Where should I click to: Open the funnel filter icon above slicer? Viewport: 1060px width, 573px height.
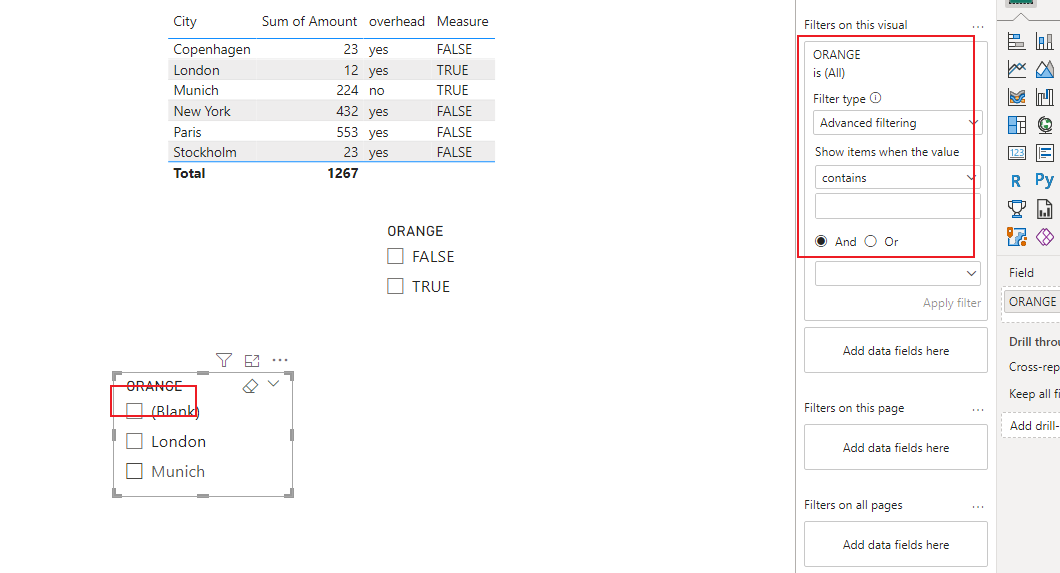[224, 360]
